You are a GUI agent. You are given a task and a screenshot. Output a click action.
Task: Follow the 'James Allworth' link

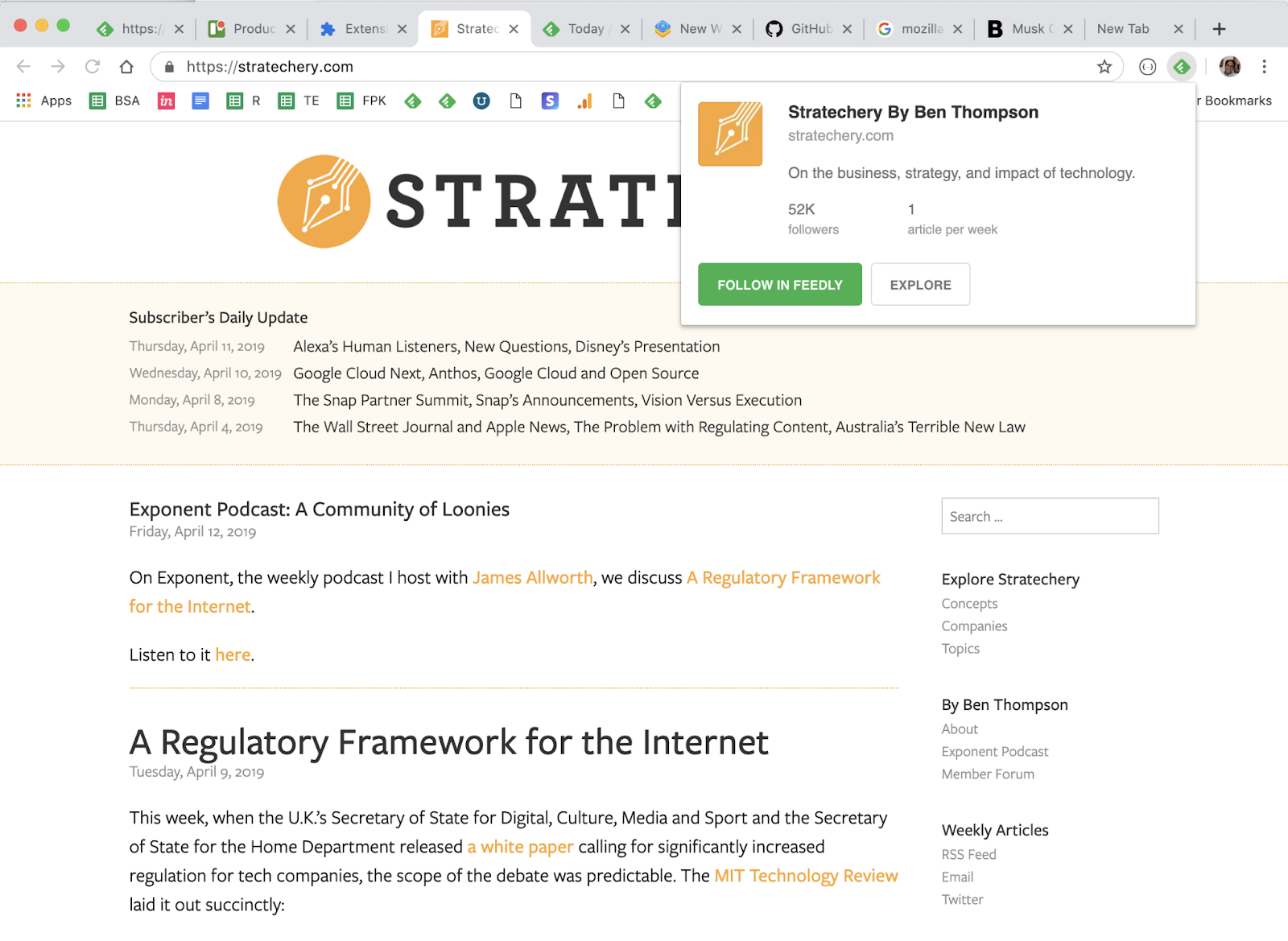point(533,577)
